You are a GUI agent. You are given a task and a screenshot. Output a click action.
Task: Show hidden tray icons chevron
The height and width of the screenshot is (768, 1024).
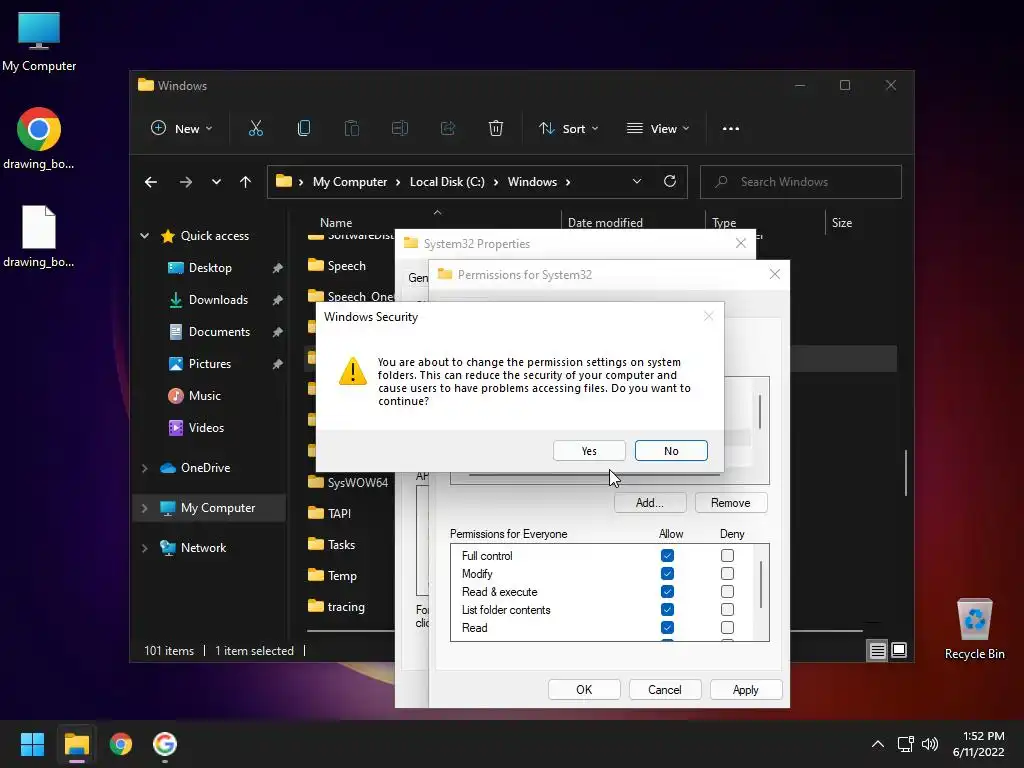point(878,744)
